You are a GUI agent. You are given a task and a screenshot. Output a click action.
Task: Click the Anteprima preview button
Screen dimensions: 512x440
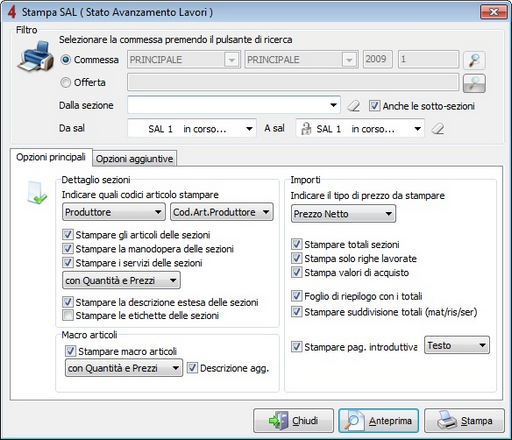(x=379, y=421)
